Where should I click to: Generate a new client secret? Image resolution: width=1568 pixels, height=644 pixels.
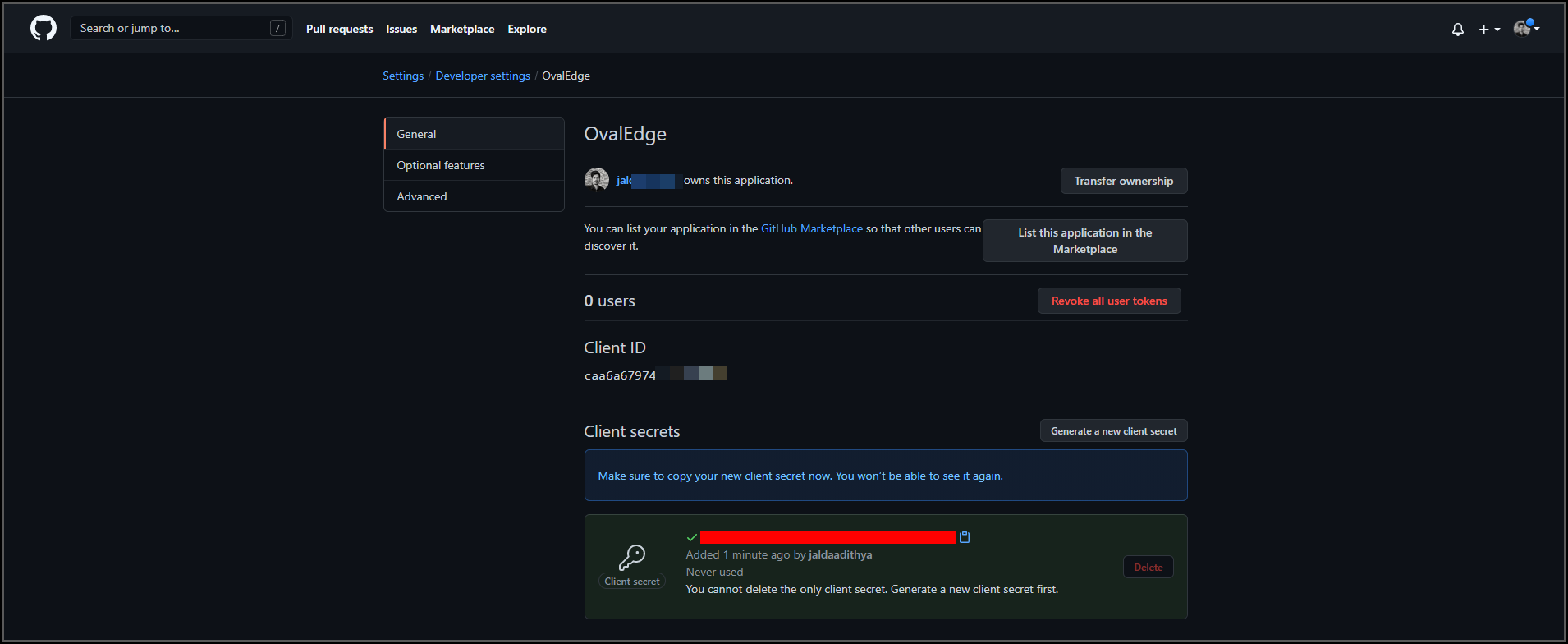coord(1114,431)
